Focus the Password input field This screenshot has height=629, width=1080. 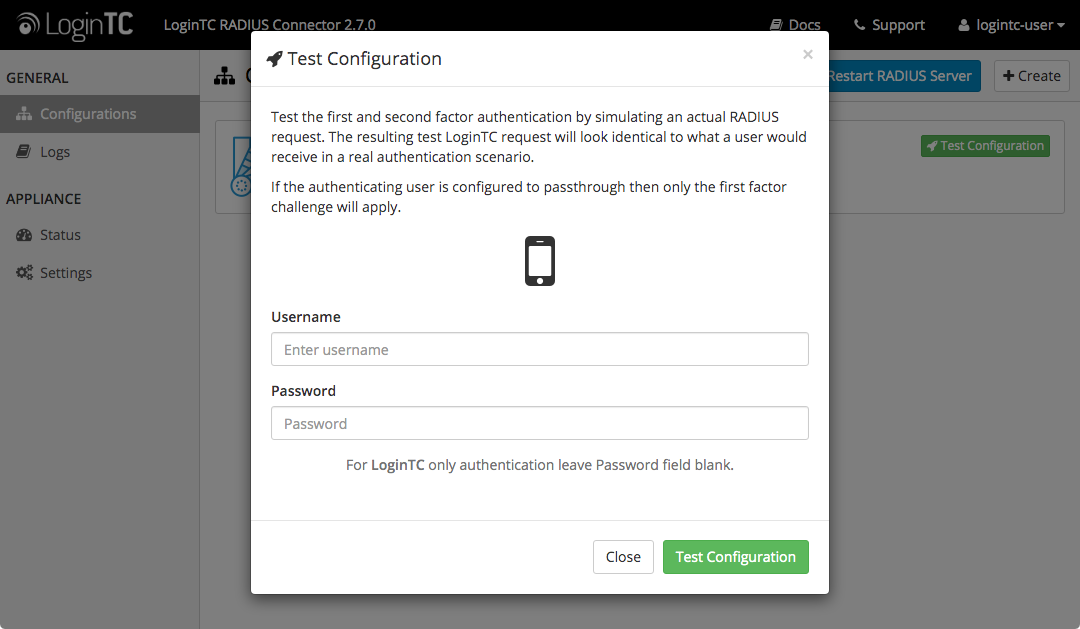[540, 423]
